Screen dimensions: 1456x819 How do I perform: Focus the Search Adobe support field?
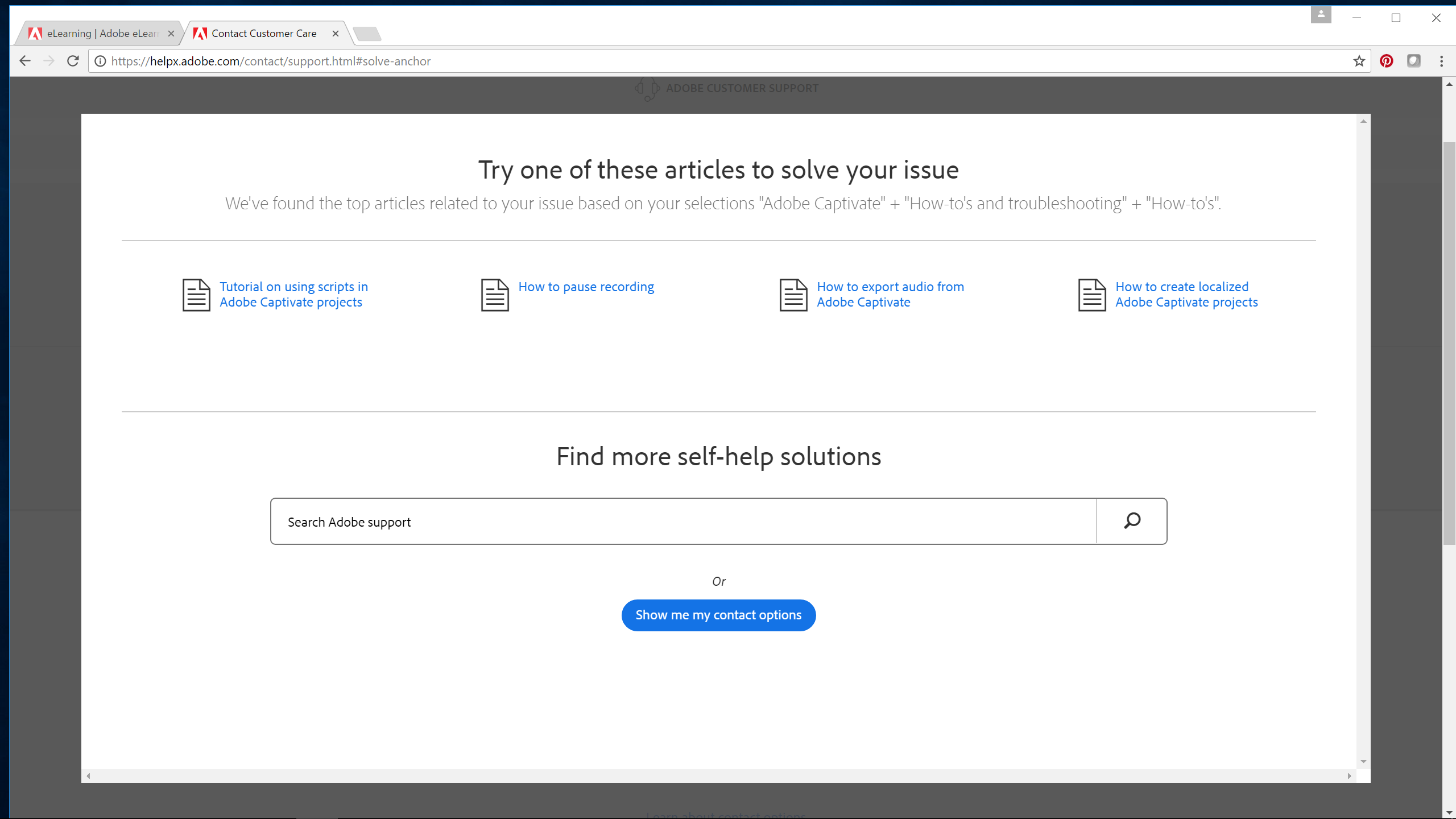tap(682, 522)
